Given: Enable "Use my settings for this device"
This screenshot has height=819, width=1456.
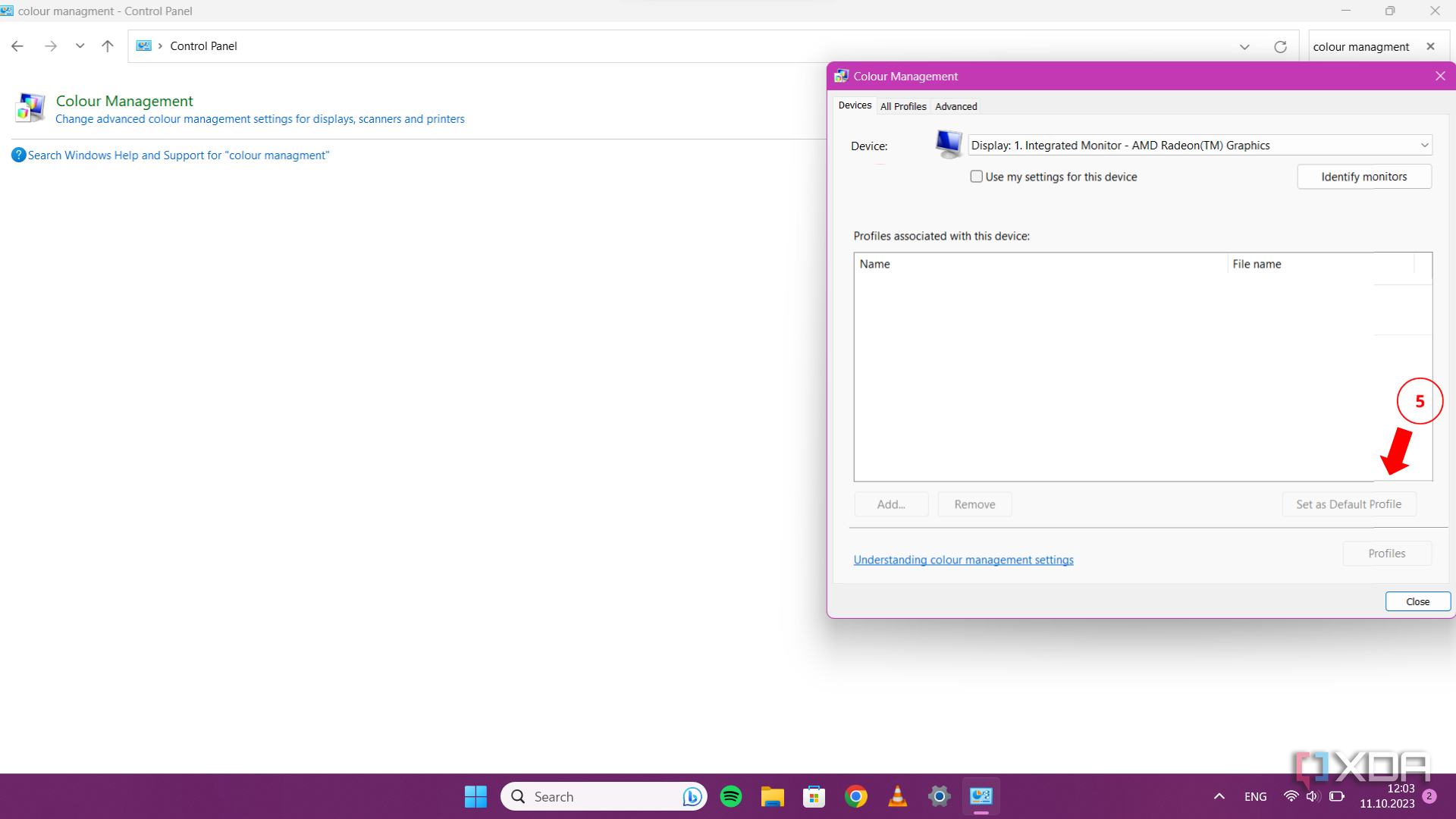Looking at the screenshot, I should [977, 176].
